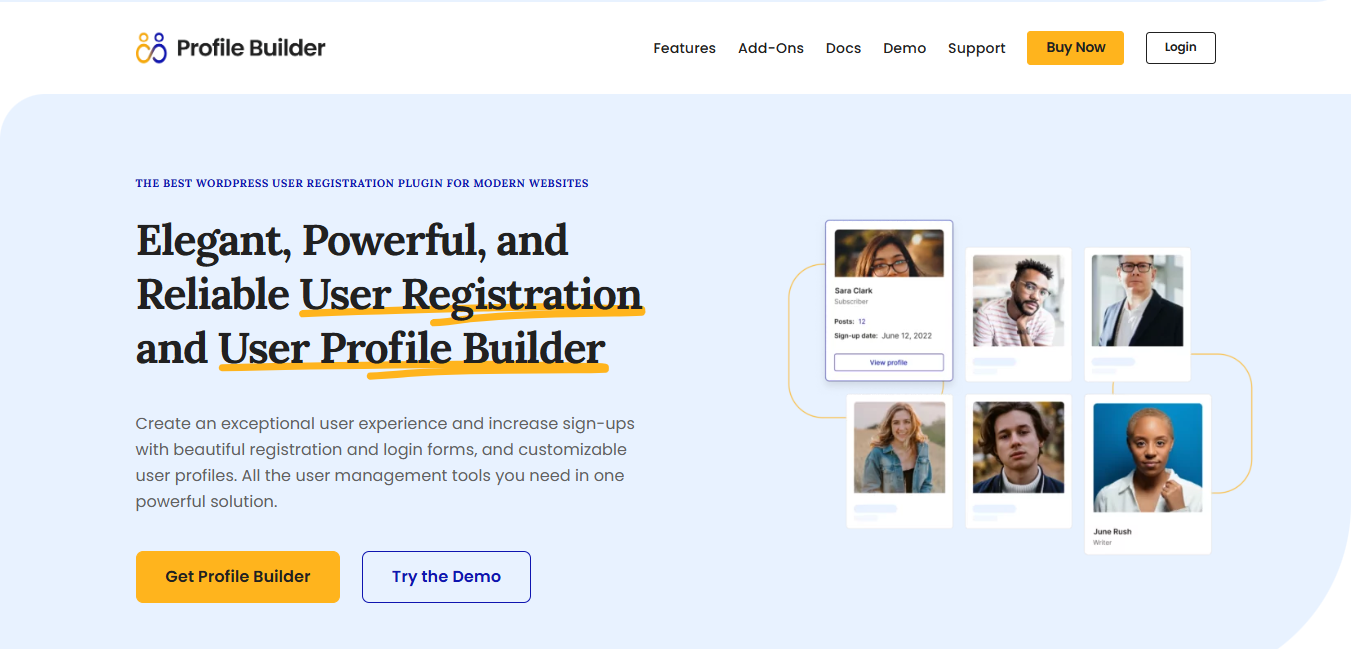Image resolution: width=1351 pixels, height=649 pixels.
Task: Click the Profile Builder brand name text
Action: point(251,47)
